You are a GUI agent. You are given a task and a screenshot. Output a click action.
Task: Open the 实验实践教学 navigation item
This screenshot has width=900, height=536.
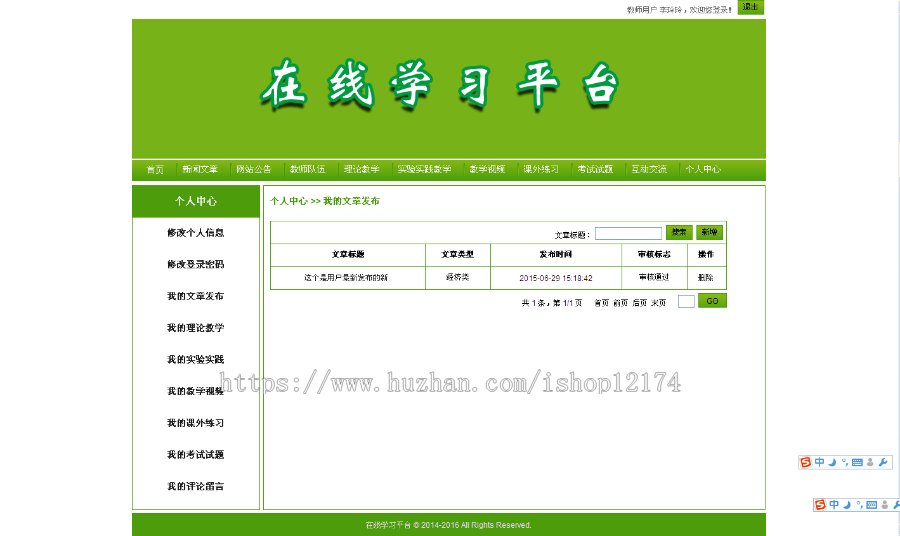click(425, 169)
